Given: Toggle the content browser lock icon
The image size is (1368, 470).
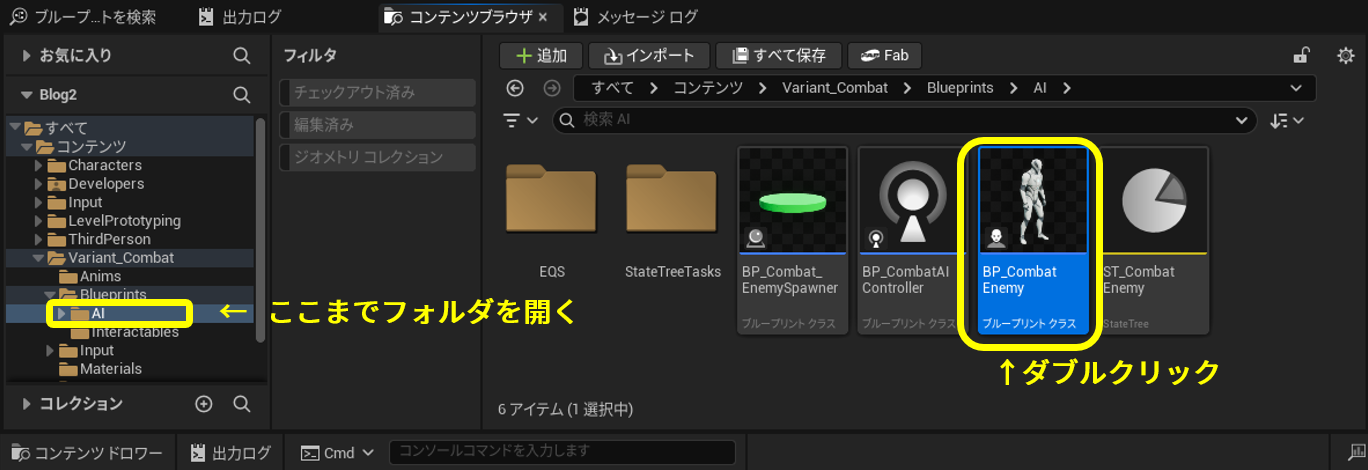Looking at the screenshot, I should pos(1302,56).
